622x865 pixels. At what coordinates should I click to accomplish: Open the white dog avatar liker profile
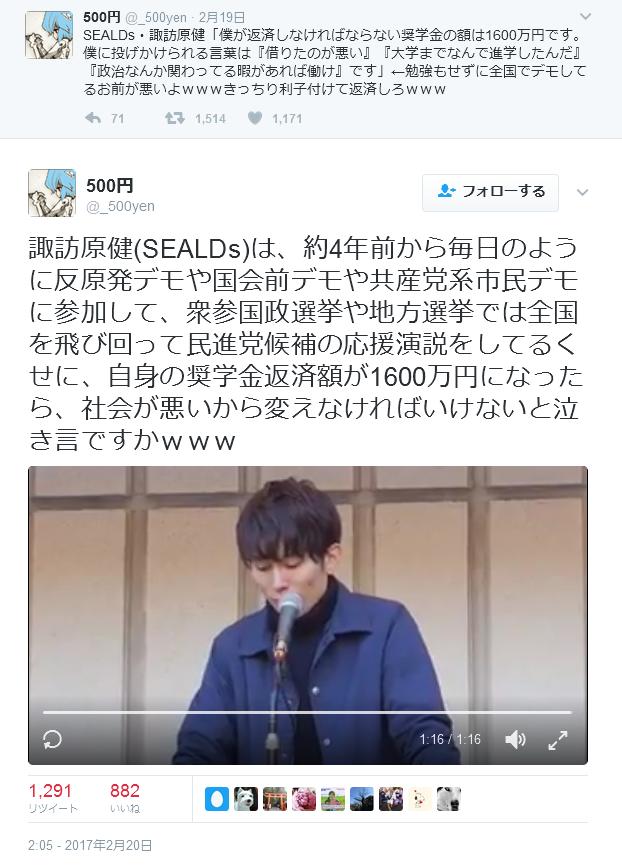(245, 799)
